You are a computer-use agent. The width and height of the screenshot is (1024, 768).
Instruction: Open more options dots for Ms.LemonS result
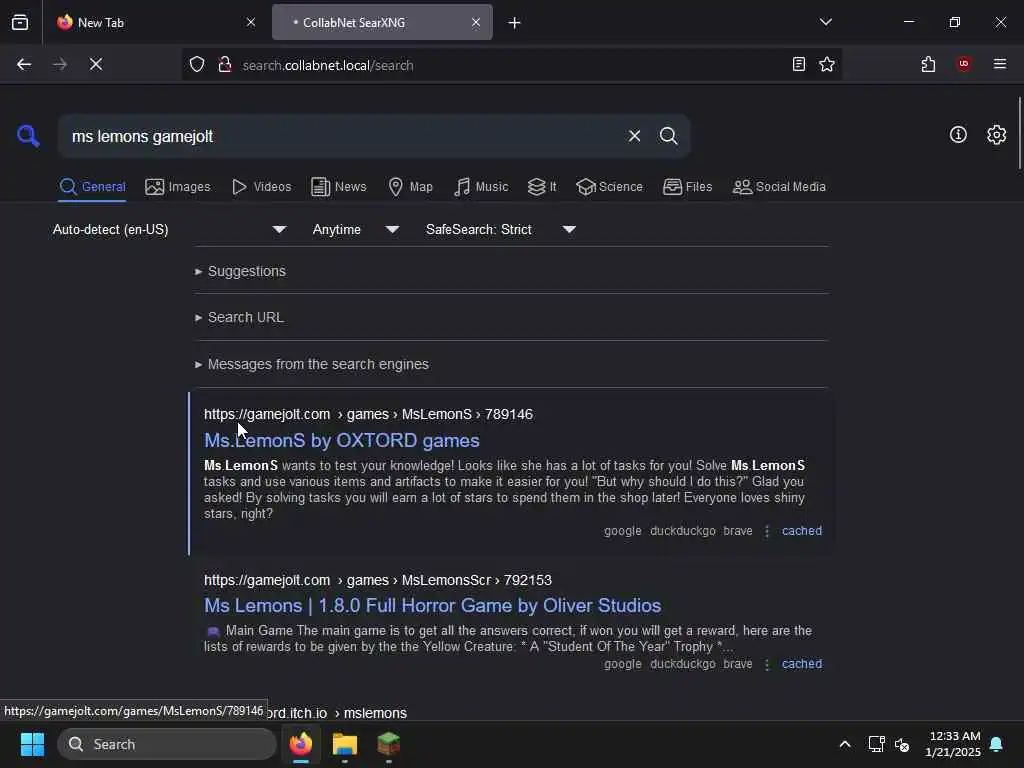pyautogui.click(x=767, y=531)
